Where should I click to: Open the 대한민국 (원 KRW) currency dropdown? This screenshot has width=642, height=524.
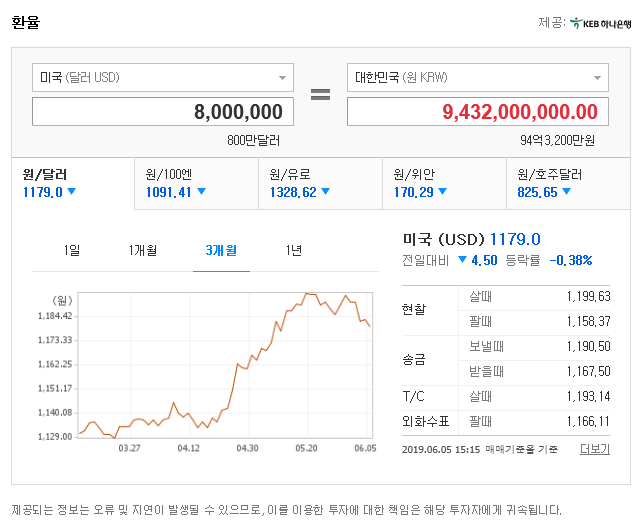click(477, 78)
